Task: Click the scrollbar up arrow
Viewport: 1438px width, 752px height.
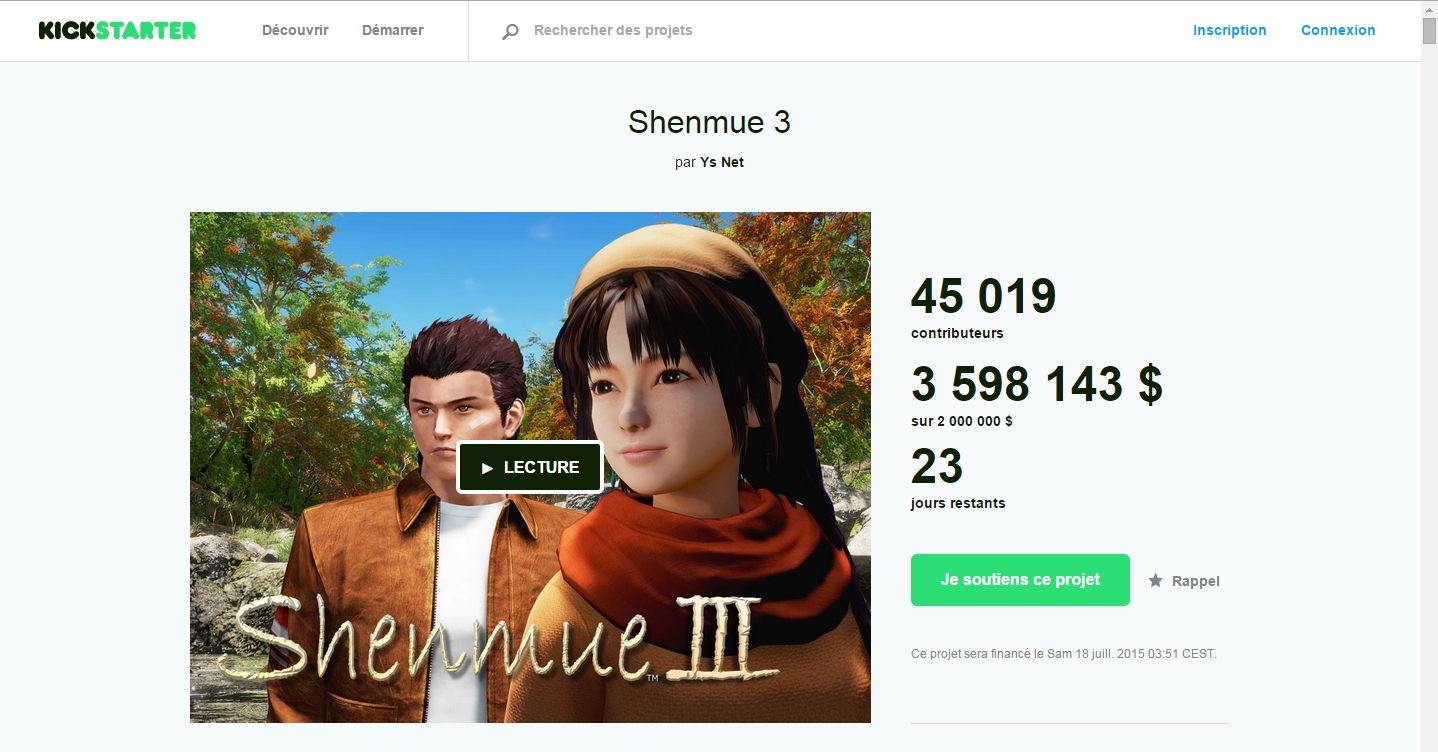Action: (1429, 8)
